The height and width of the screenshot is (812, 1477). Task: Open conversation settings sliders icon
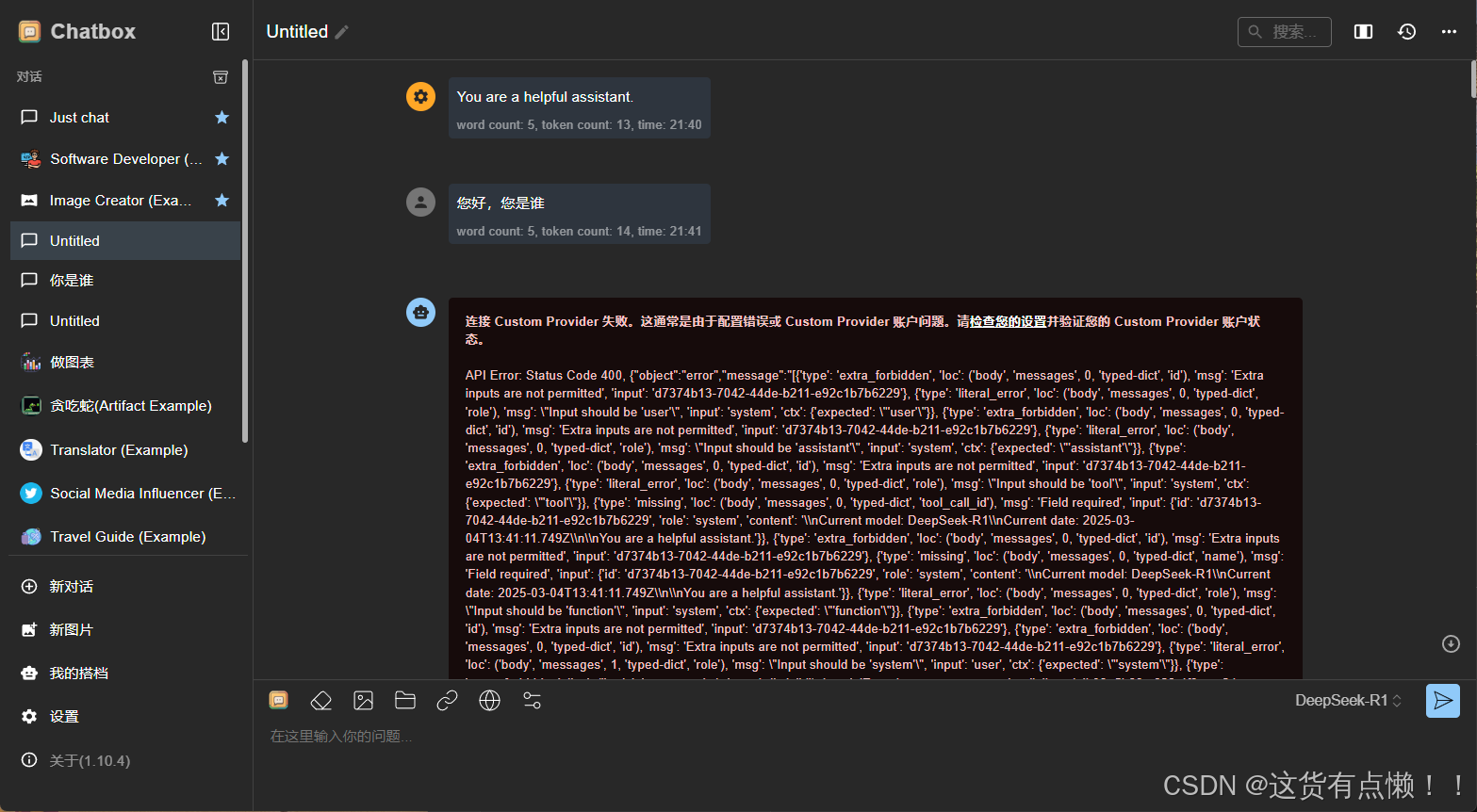click(532, 700)
